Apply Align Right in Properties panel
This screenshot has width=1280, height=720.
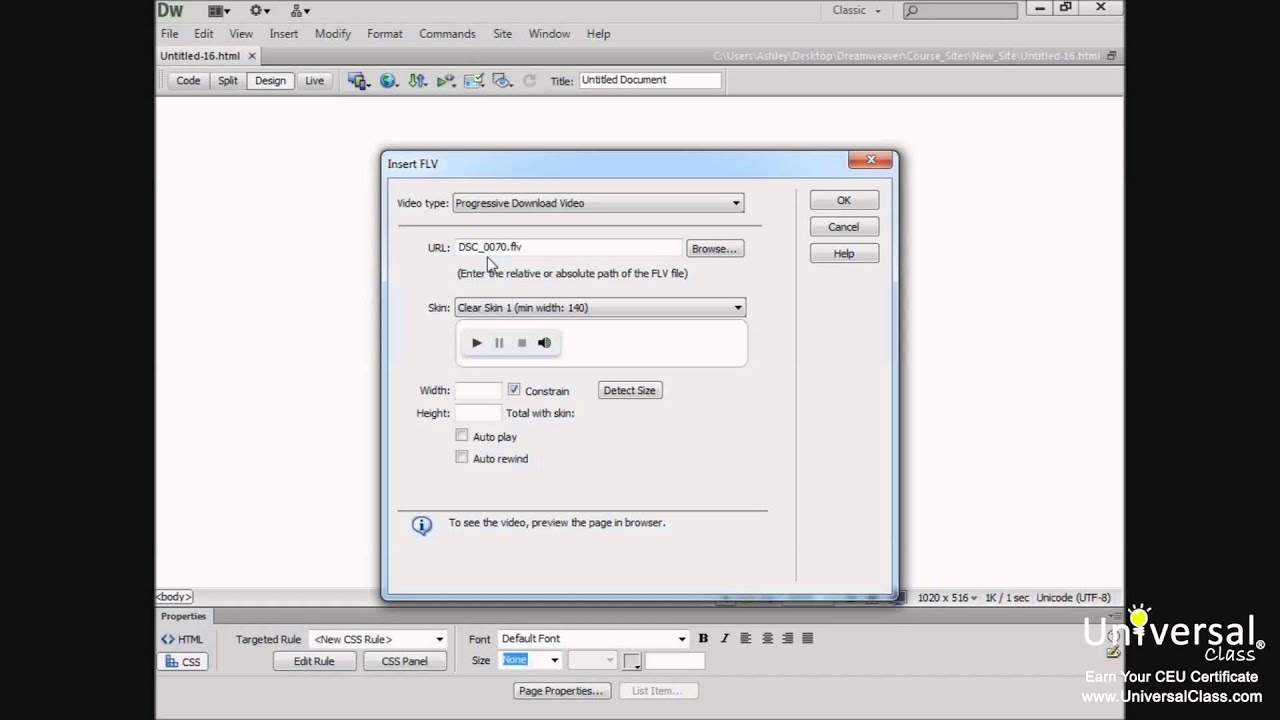tap(788, 638)
